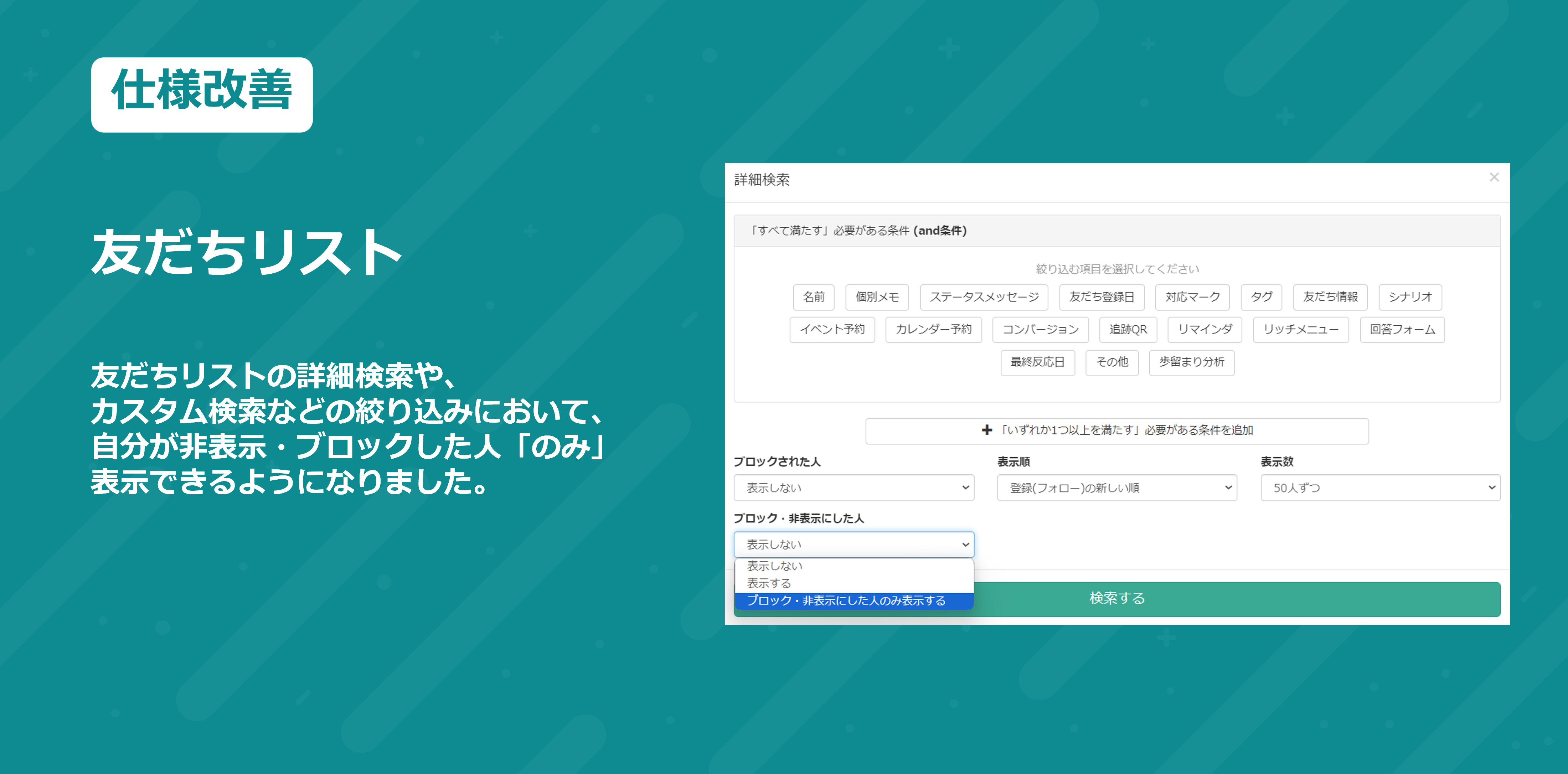The height and width of the screenshot is (774, 1568).
Task: Collapse the ブロック・非表示にした人 dropdown
Action: pos(853,545)
